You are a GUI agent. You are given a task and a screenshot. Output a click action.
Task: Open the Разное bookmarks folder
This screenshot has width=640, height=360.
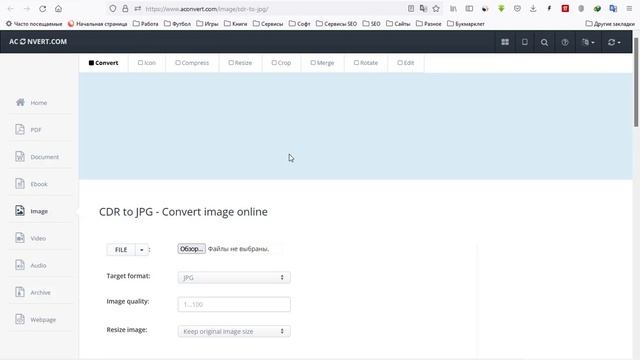[x=429, y=24]
